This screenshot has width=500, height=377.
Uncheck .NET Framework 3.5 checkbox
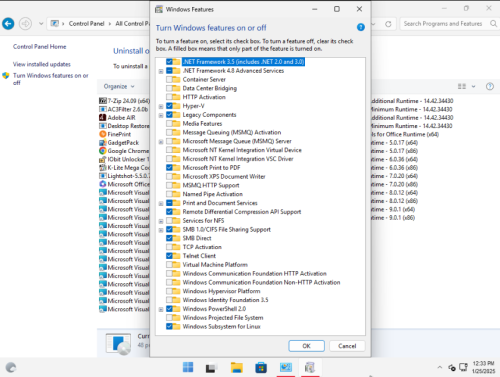pyautogui.click(x=169, y=62)
